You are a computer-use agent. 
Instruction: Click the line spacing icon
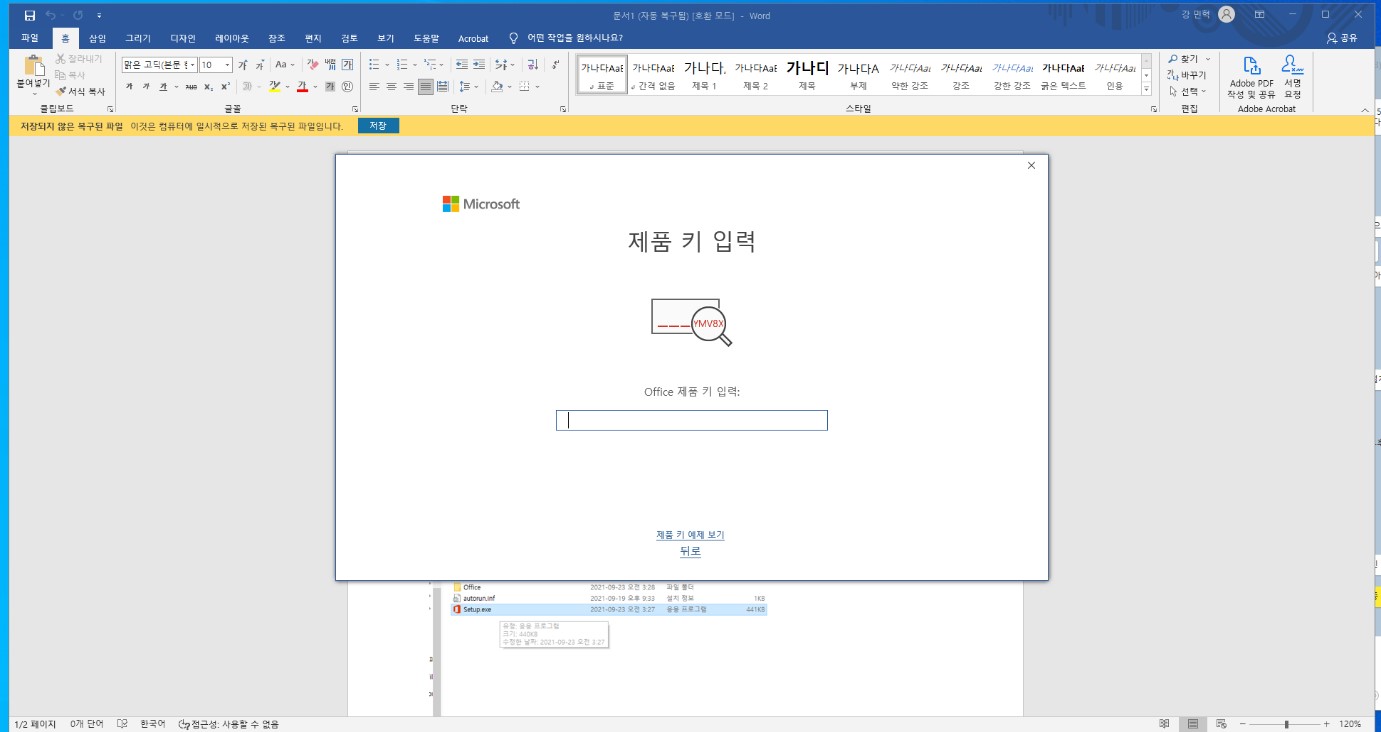464,87
